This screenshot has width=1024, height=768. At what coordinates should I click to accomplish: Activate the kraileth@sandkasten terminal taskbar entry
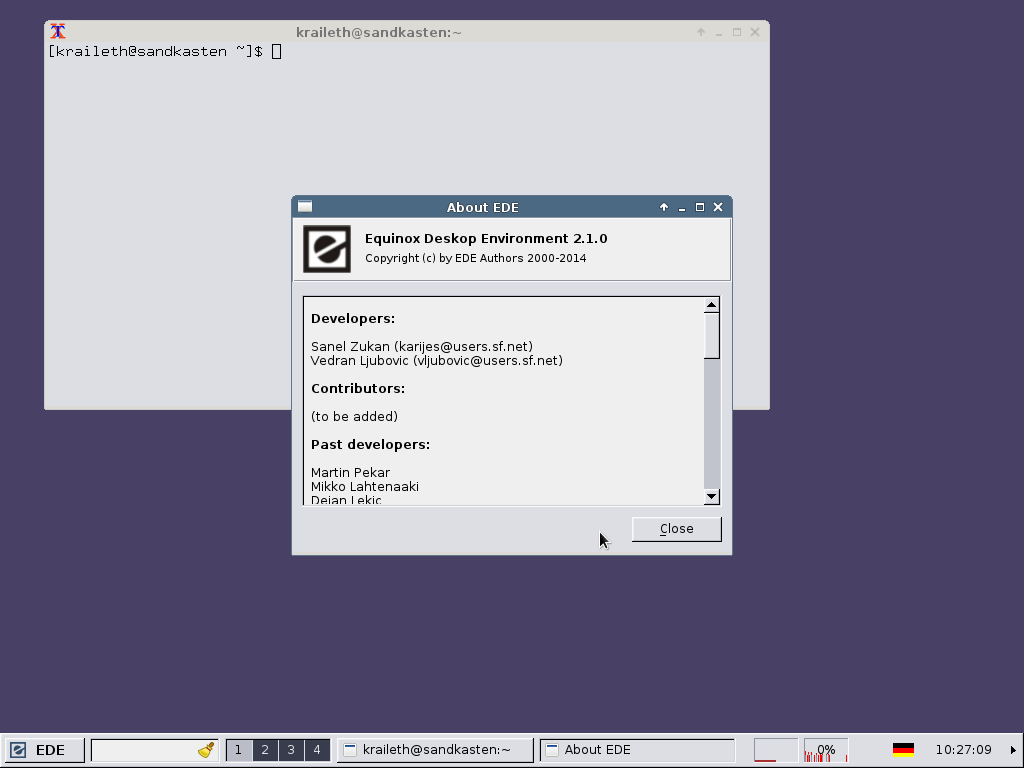pos(434,750)
